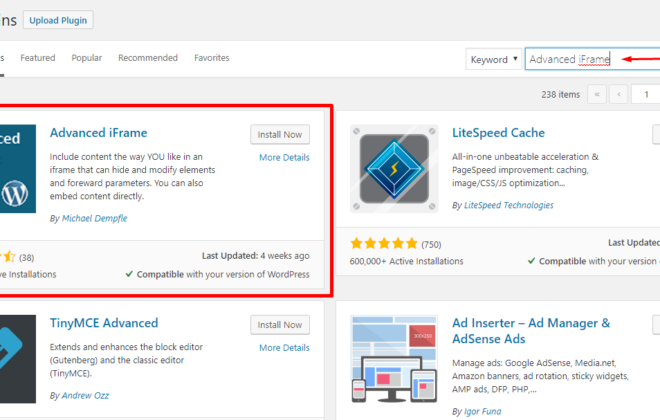
Task: View More Details for Advanced iFrame
Action: point(284,157)
